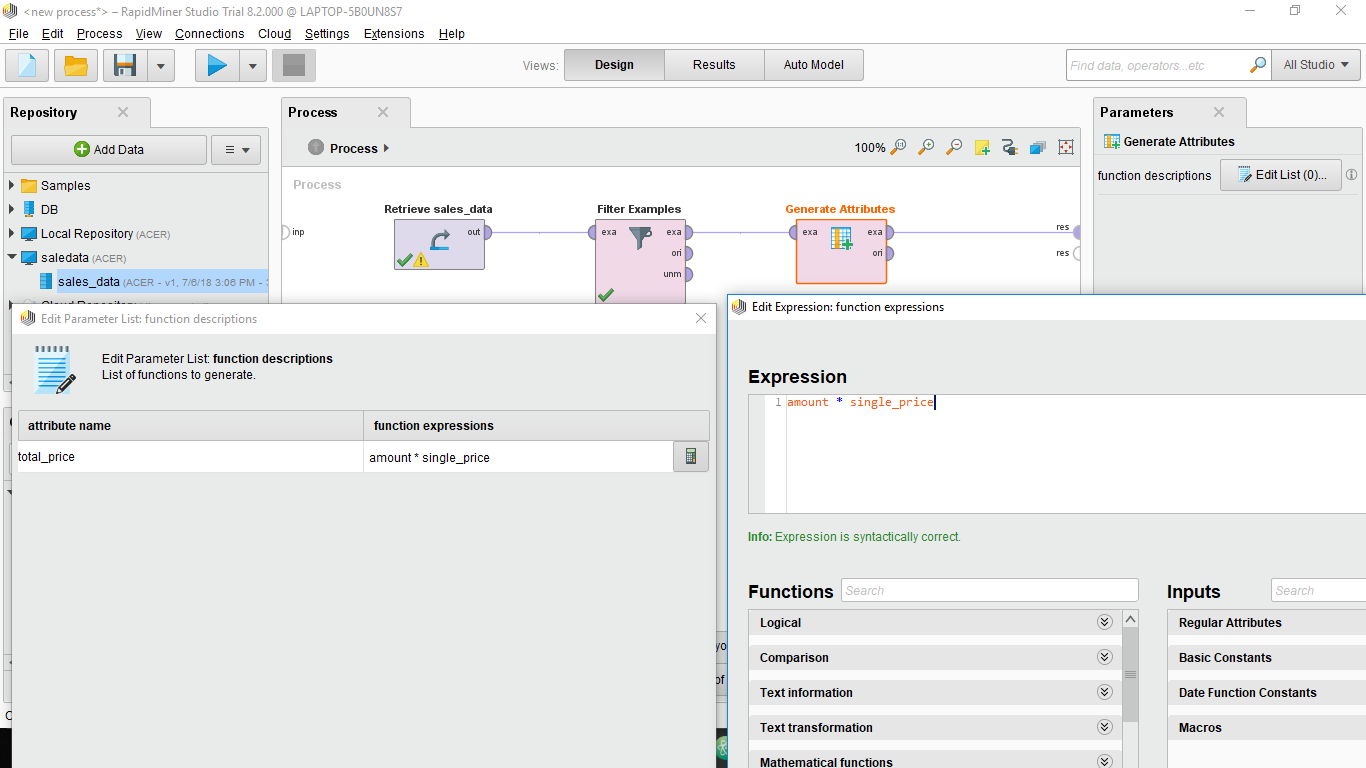Zoom in on the process canvas

pos(926,147)
